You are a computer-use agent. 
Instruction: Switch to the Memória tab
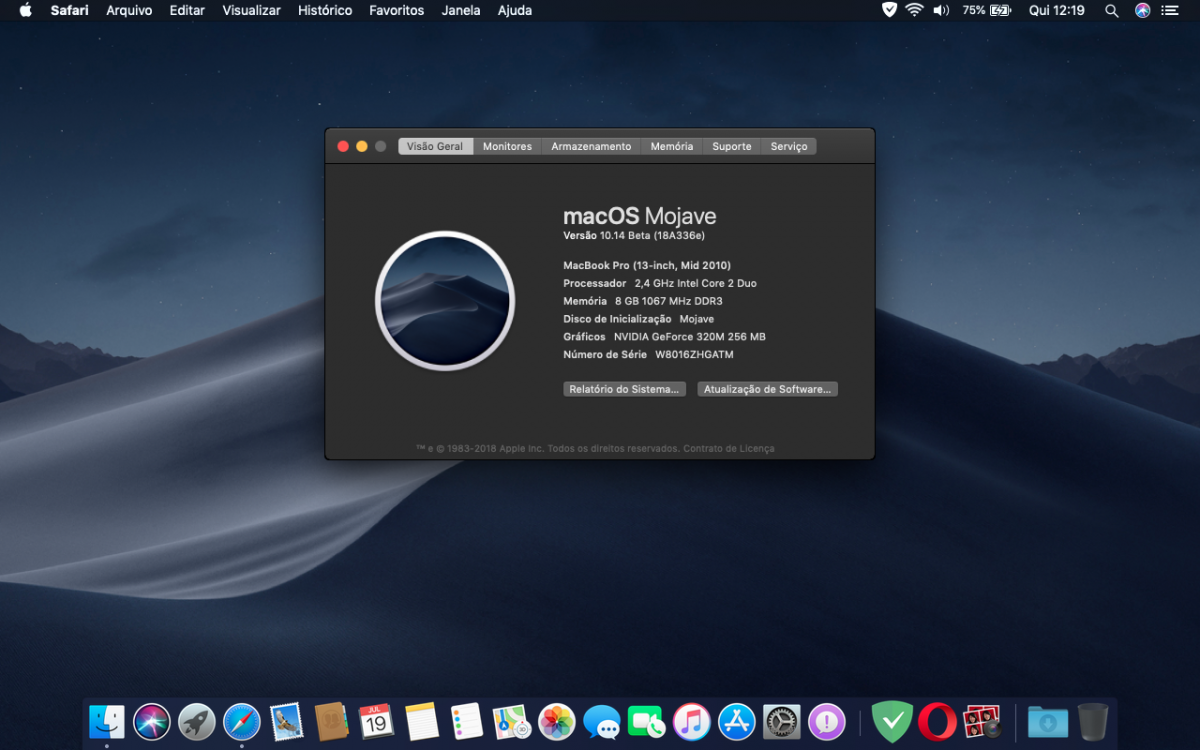tap(671, 146)
